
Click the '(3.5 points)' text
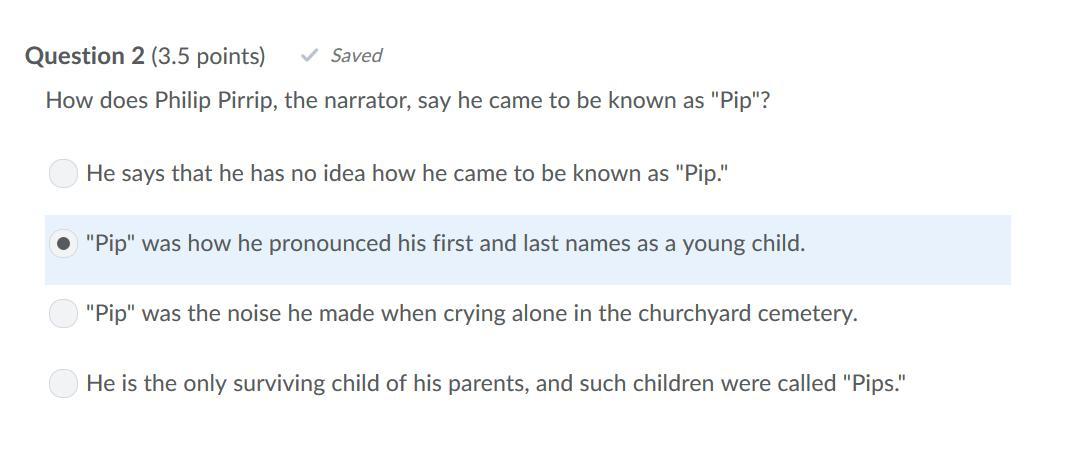point(208,56)
